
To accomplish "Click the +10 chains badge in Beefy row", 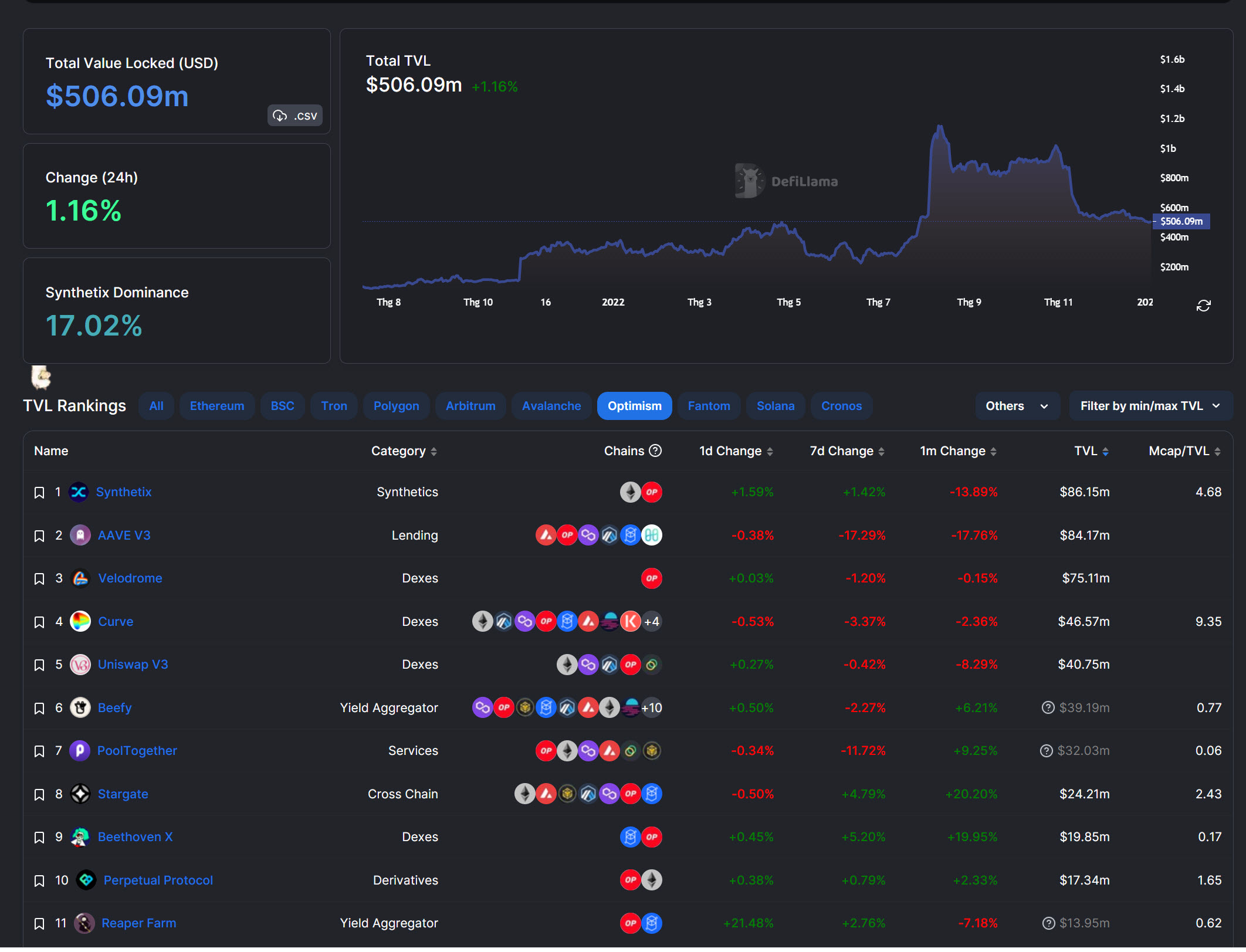I will pos(651,707).
